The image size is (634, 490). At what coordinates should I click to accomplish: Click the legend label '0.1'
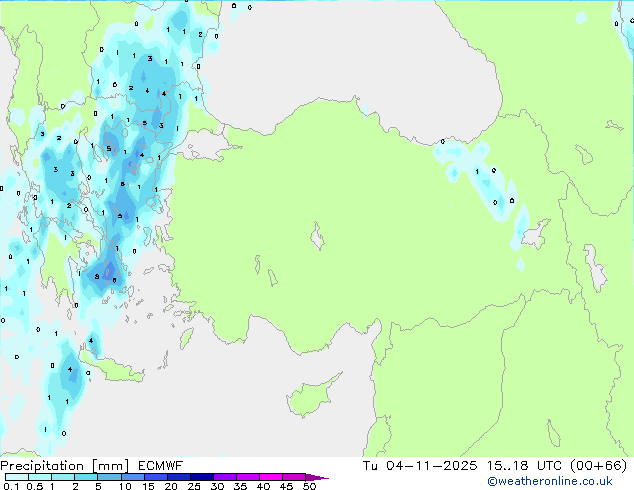point(11,486)
